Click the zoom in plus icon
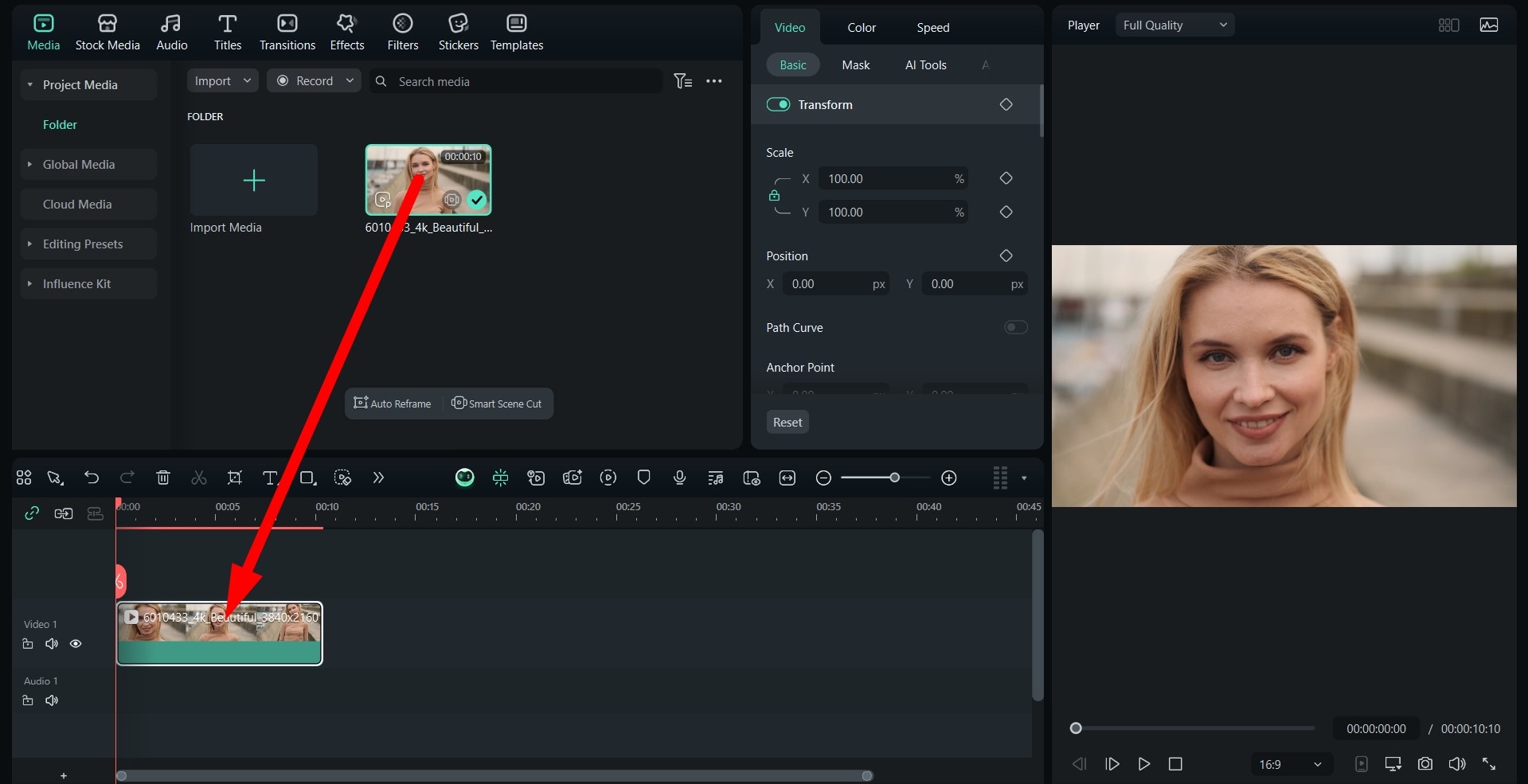 tap(949, 478)
